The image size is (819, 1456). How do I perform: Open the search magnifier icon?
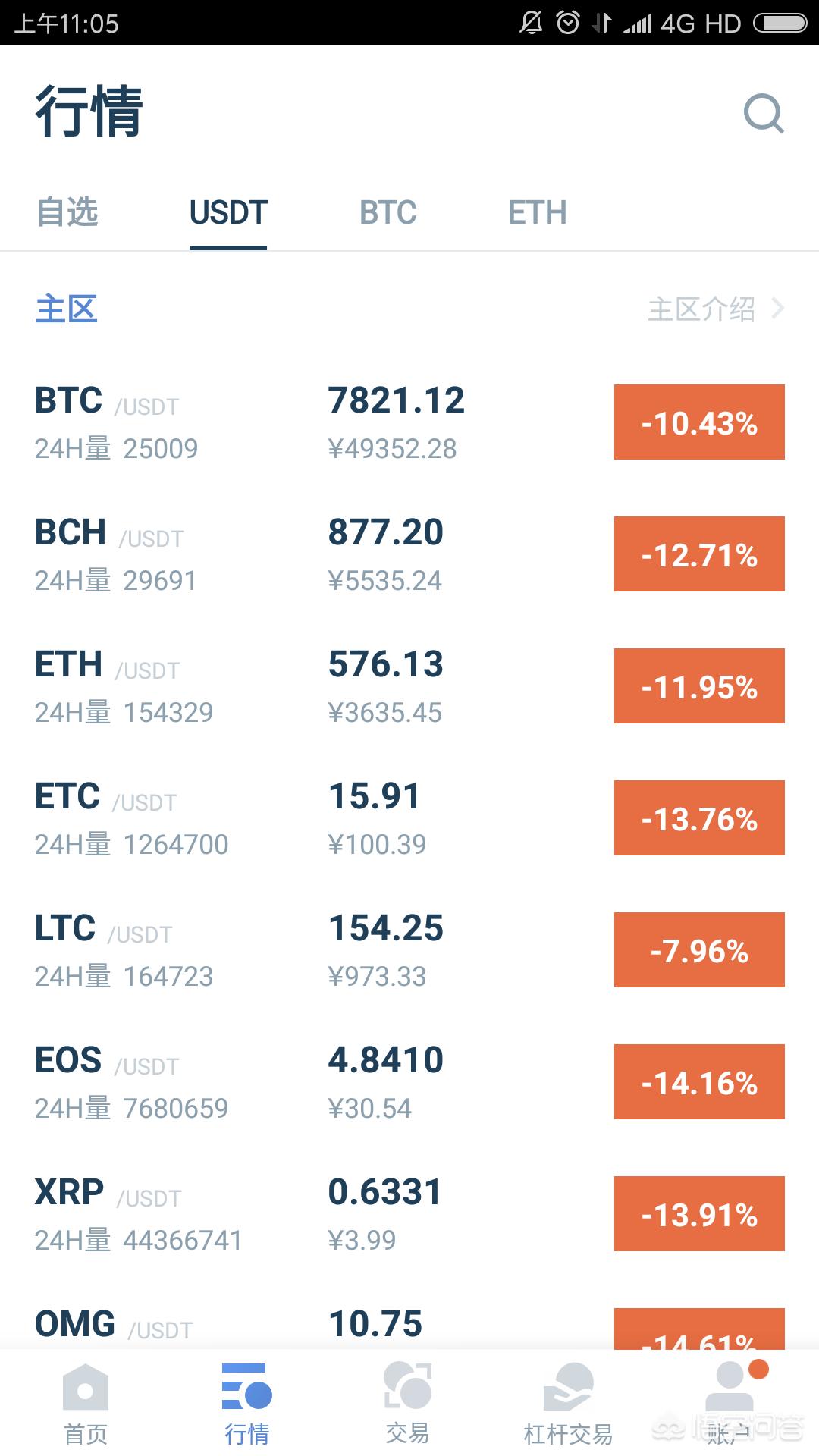click(763, 114)
